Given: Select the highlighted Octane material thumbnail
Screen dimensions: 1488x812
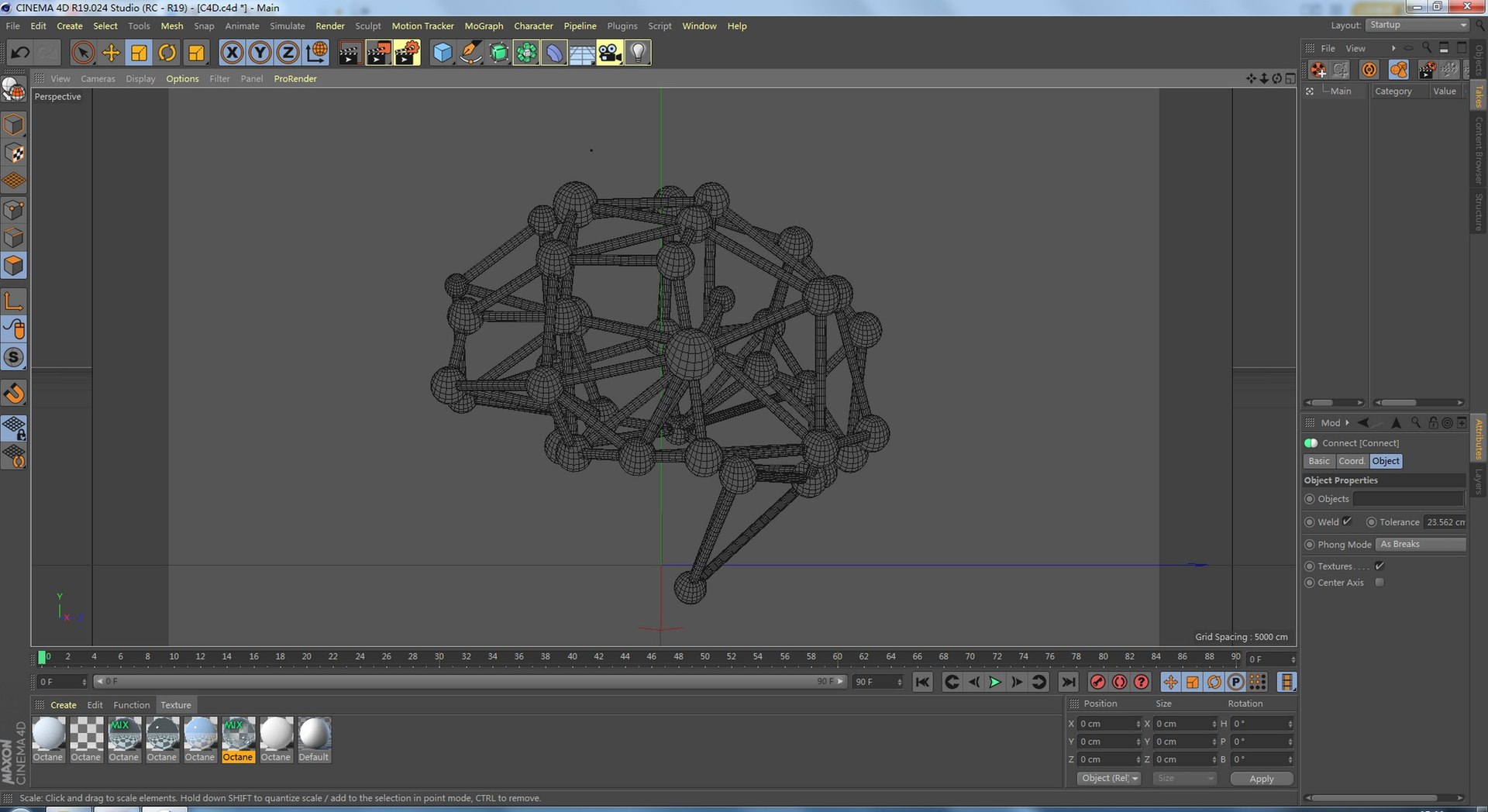Looking at the screenshot, I should (238, 739).
